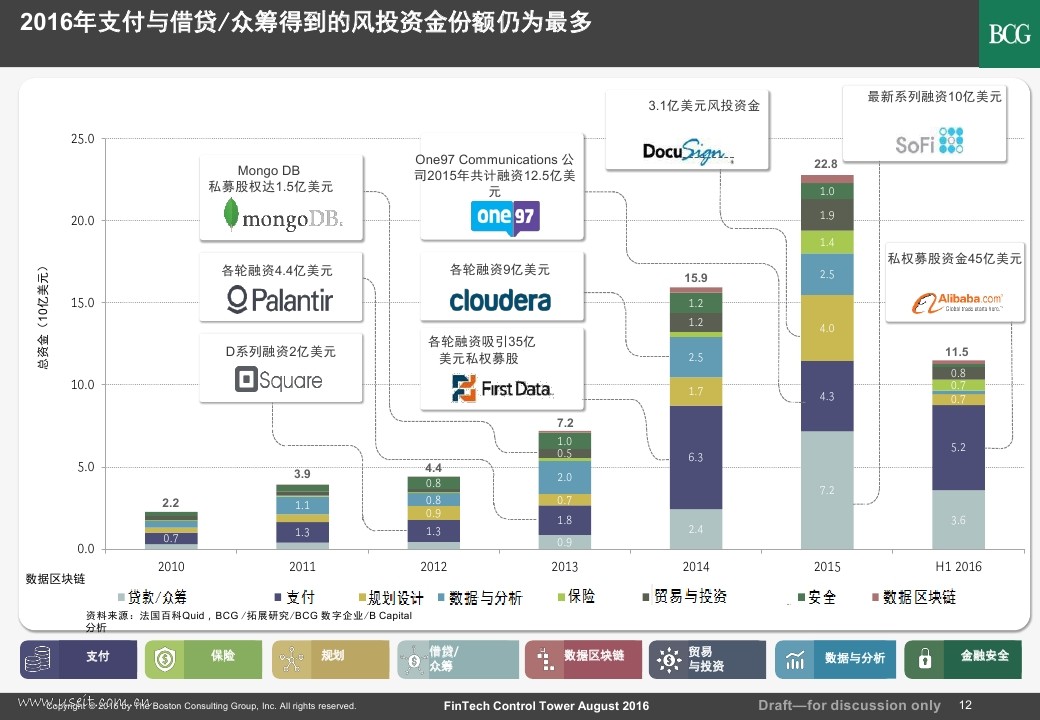
Task: Click the slide title about 2016年支付与借贷/众筹
Action: (x=306, y=22)
